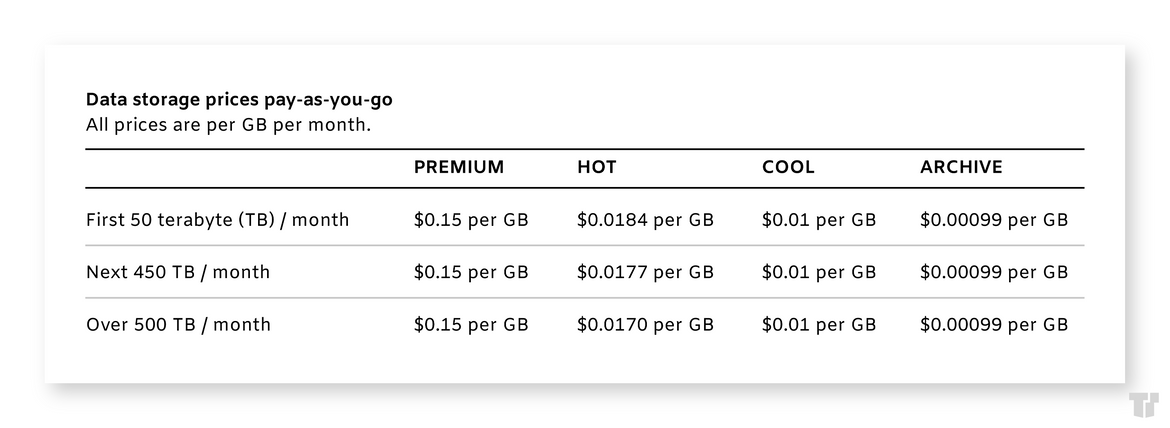The image size is (1170, 428).
Task: Click the Hot price $0.0170 per GB
Action: click(x=645, y=324)
